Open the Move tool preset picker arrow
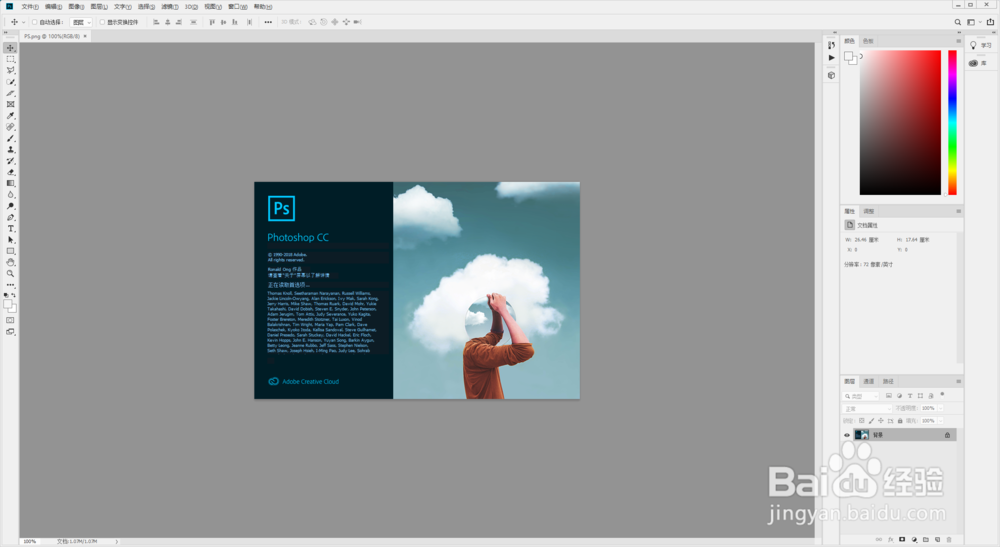 pos(24,22)
